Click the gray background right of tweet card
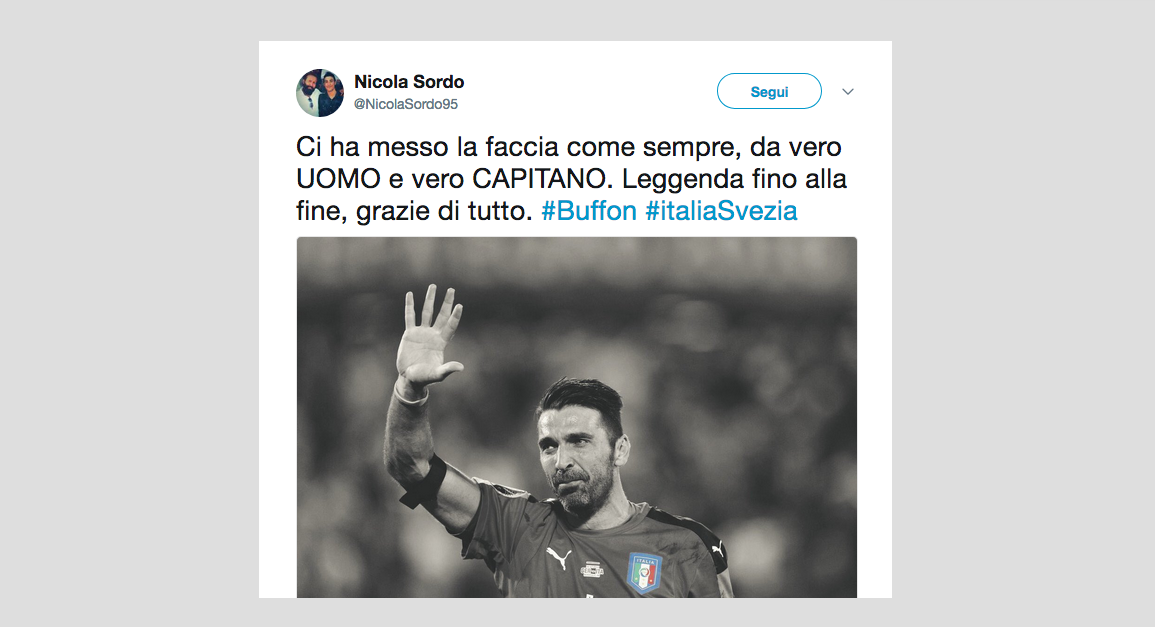This screenshot has width=1155, height=627. click(1023, 313)
